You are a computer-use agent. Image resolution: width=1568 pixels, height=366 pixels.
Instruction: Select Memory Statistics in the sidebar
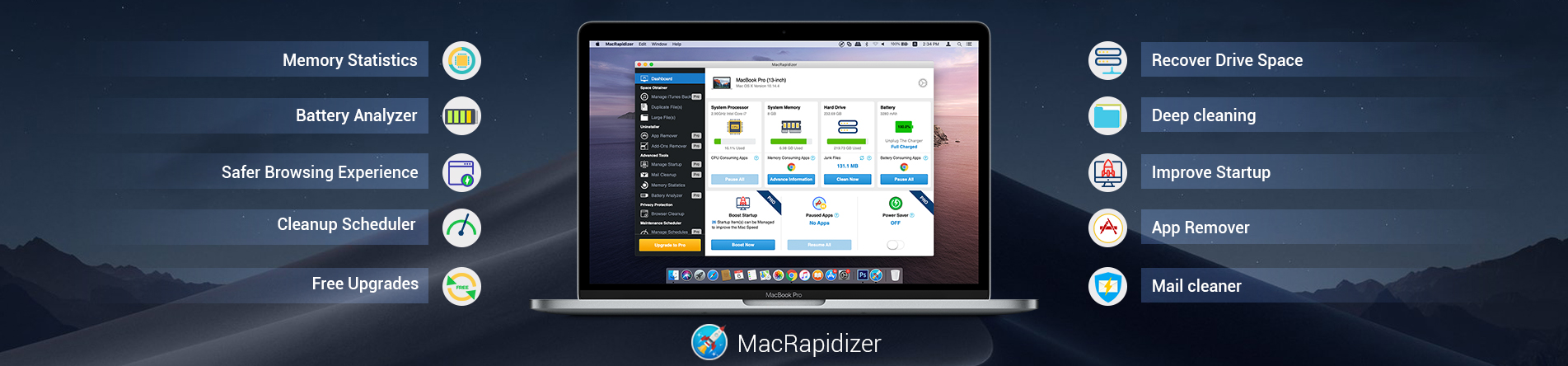pyautogui.click(x=670, y=185)
